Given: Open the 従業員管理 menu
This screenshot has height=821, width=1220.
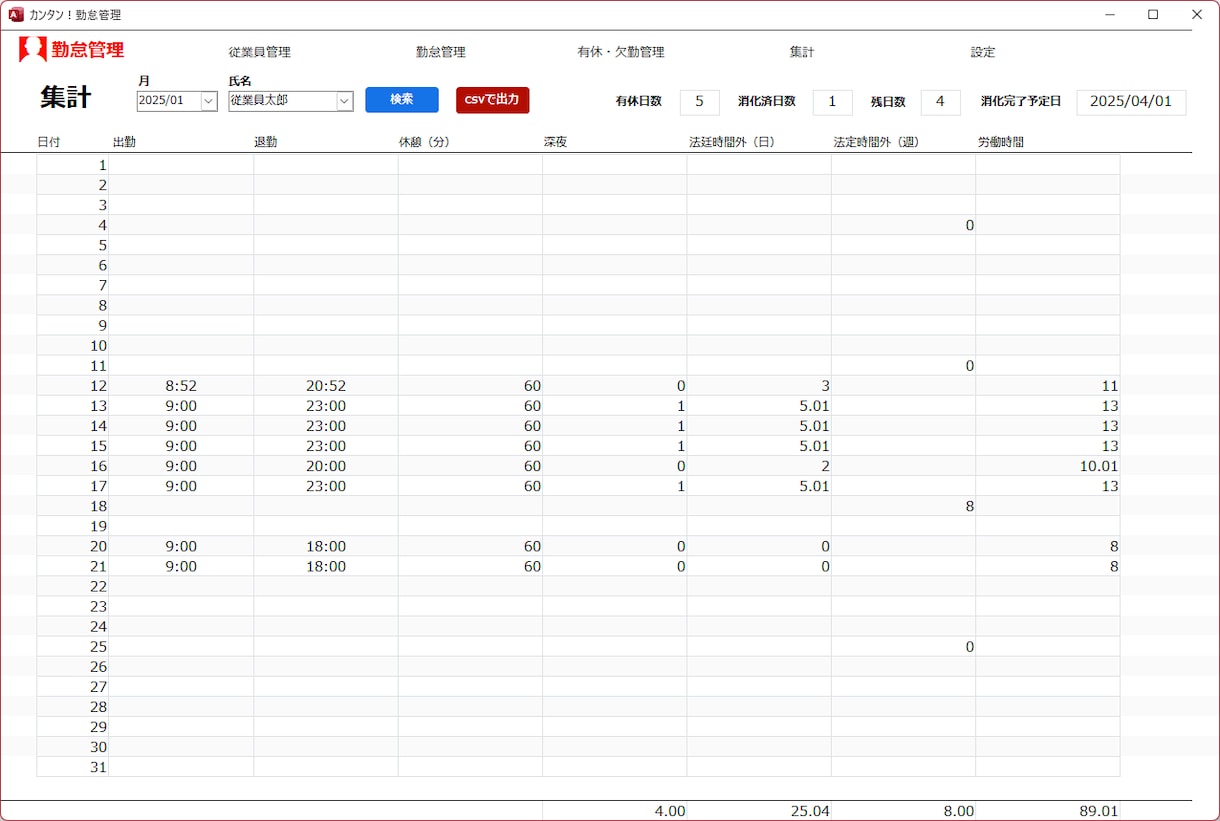Looking at the screenshot, I should 259,52.
